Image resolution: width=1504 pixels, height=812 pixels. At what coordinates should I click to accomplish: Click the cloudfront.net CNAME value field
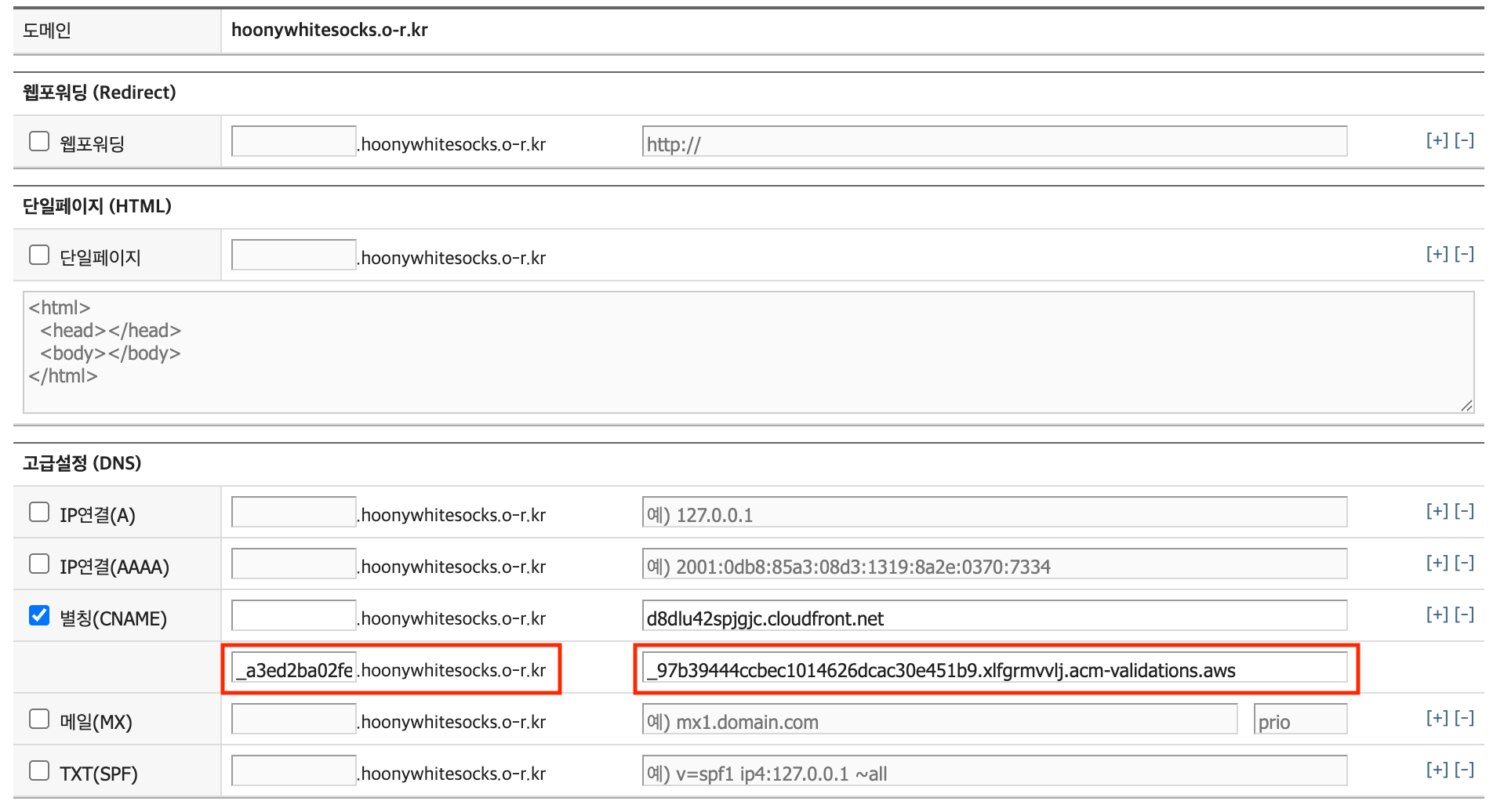pyautogui.click(x=994, y=616)
